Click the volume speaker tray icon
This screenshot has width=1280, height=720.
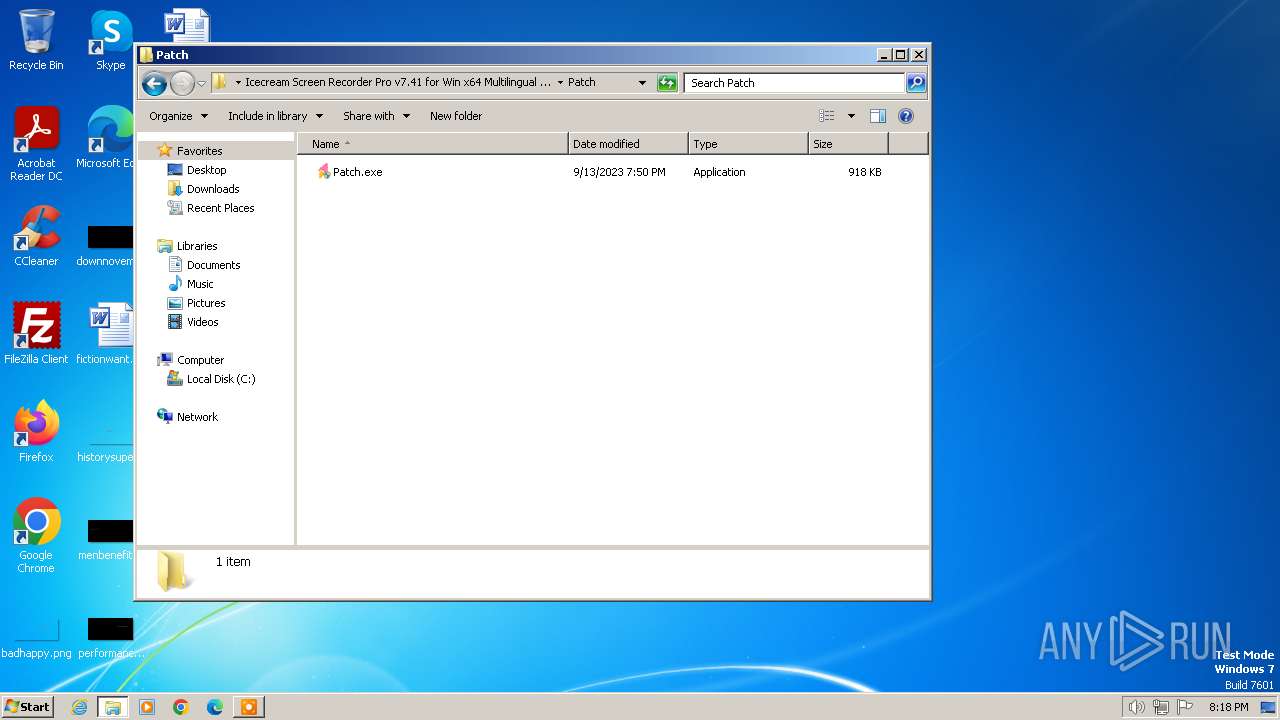point(1136,707)
